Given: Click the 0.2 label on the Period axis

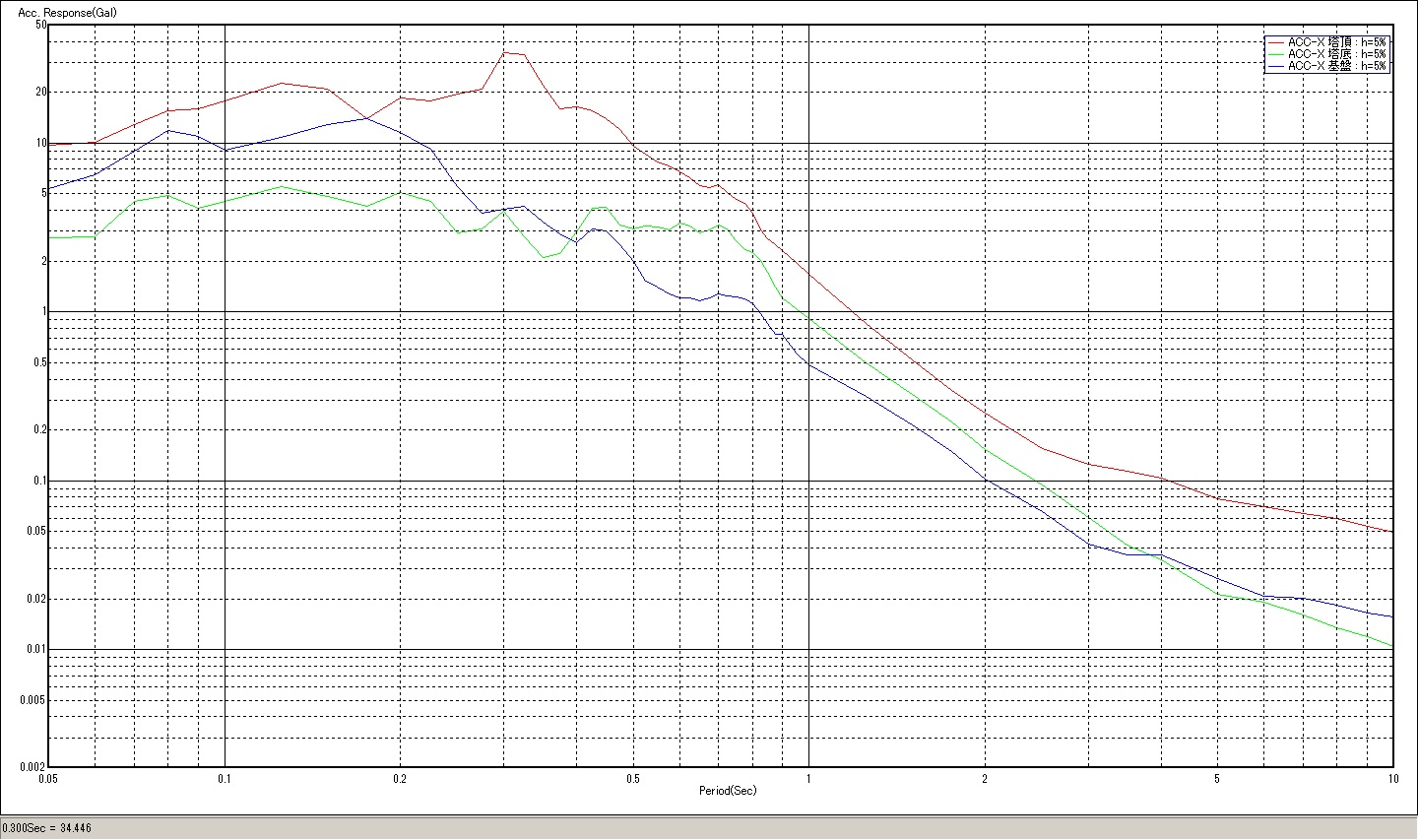Looking at the screenshot, I should click(400, 778).
